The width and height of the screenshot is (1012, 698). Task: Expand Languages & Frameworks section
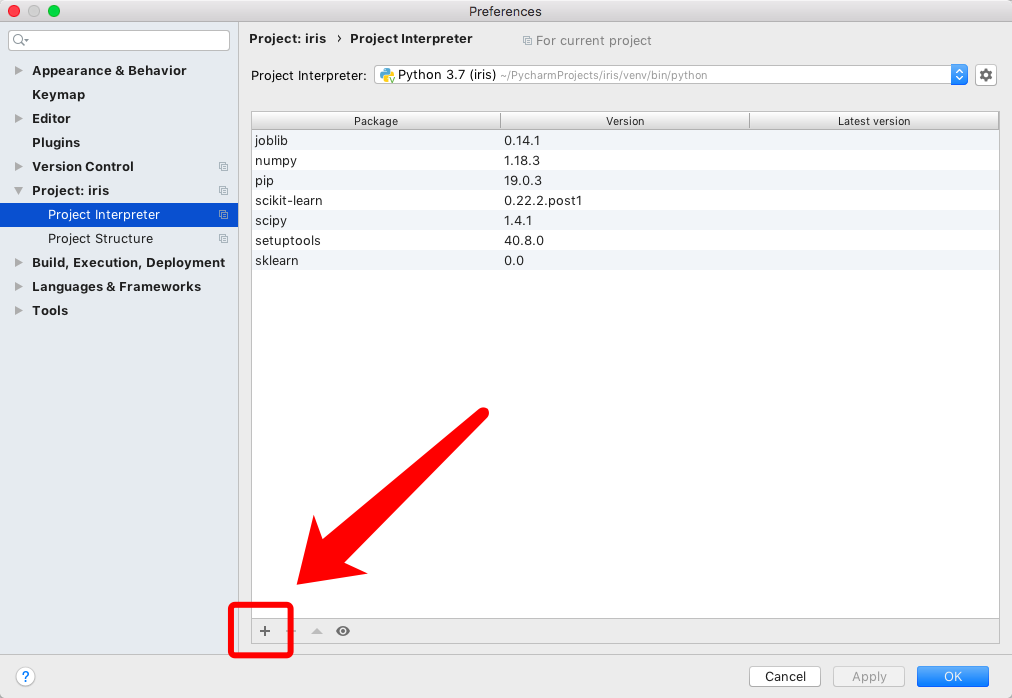[x=18, y=286]
